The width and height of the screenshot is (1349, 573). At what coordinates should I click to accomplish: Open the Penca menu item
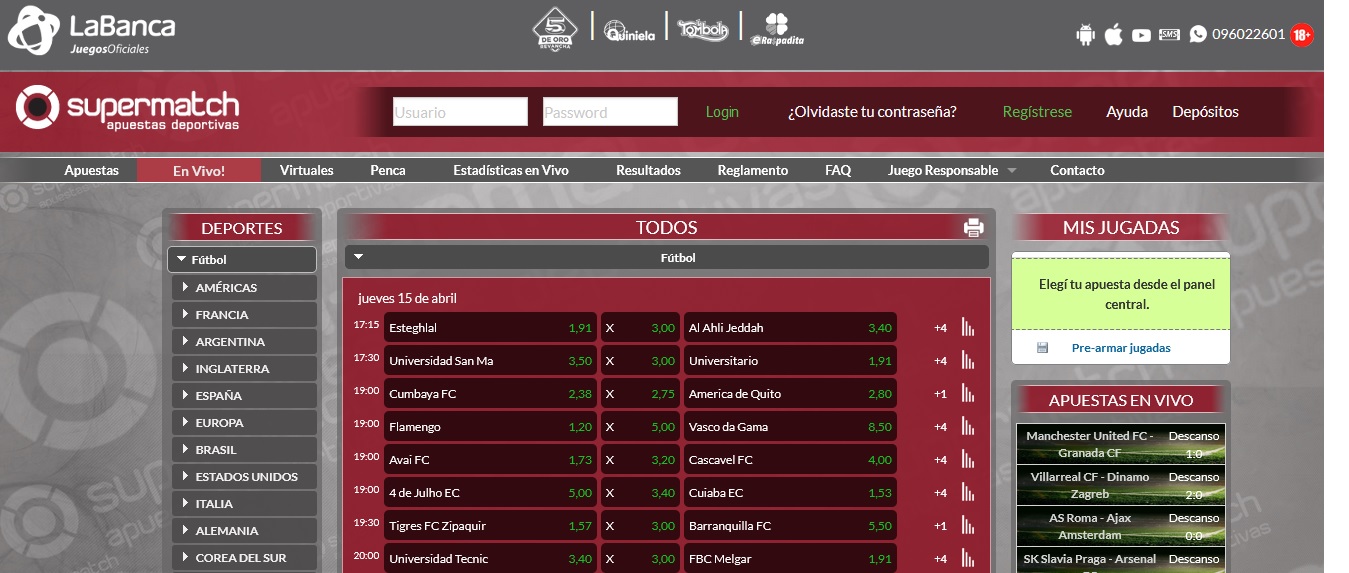[388, 170]
